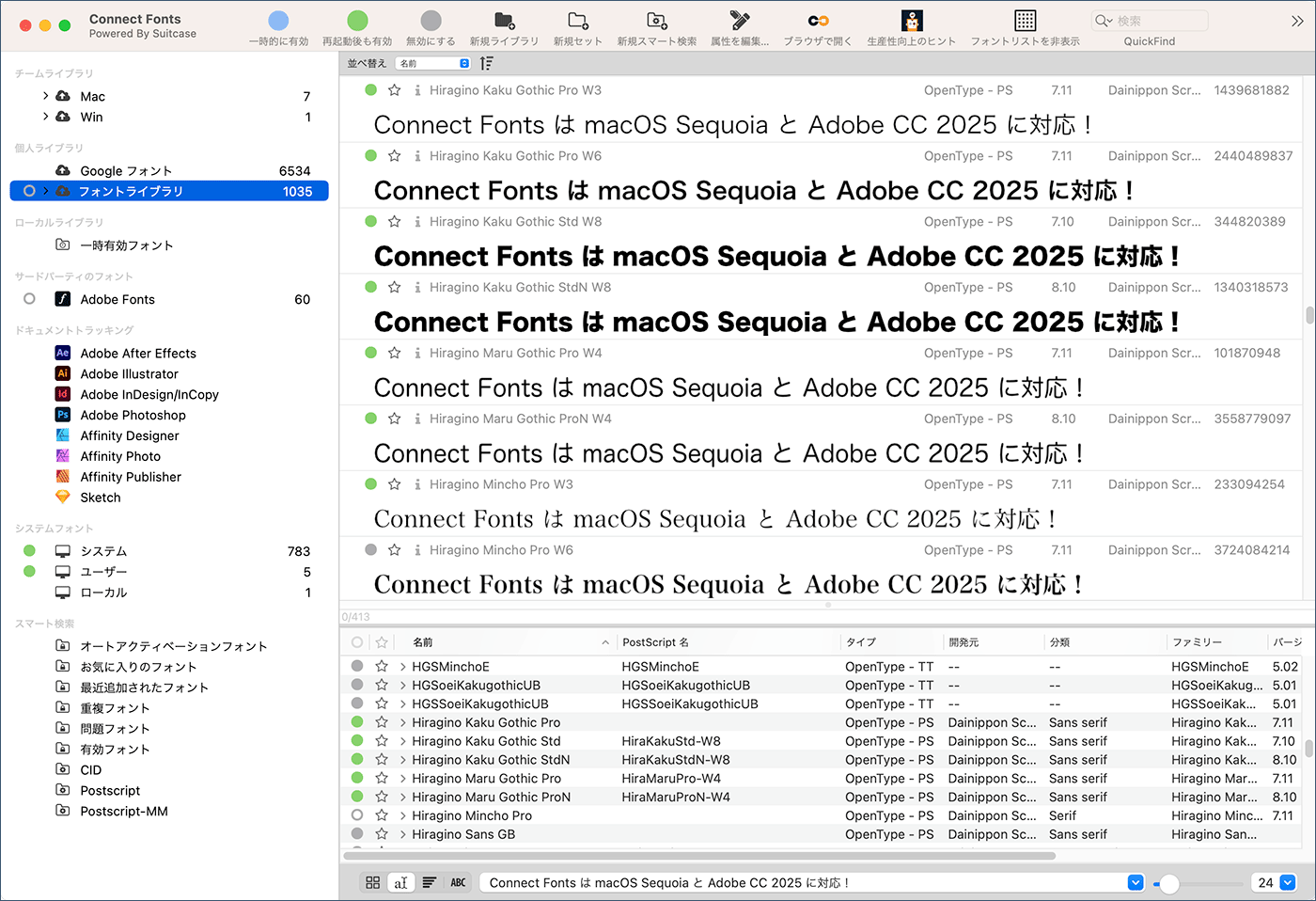Click the Sketch diamond icon in the sidebar
1316x901 pixels.
point(63,498)
